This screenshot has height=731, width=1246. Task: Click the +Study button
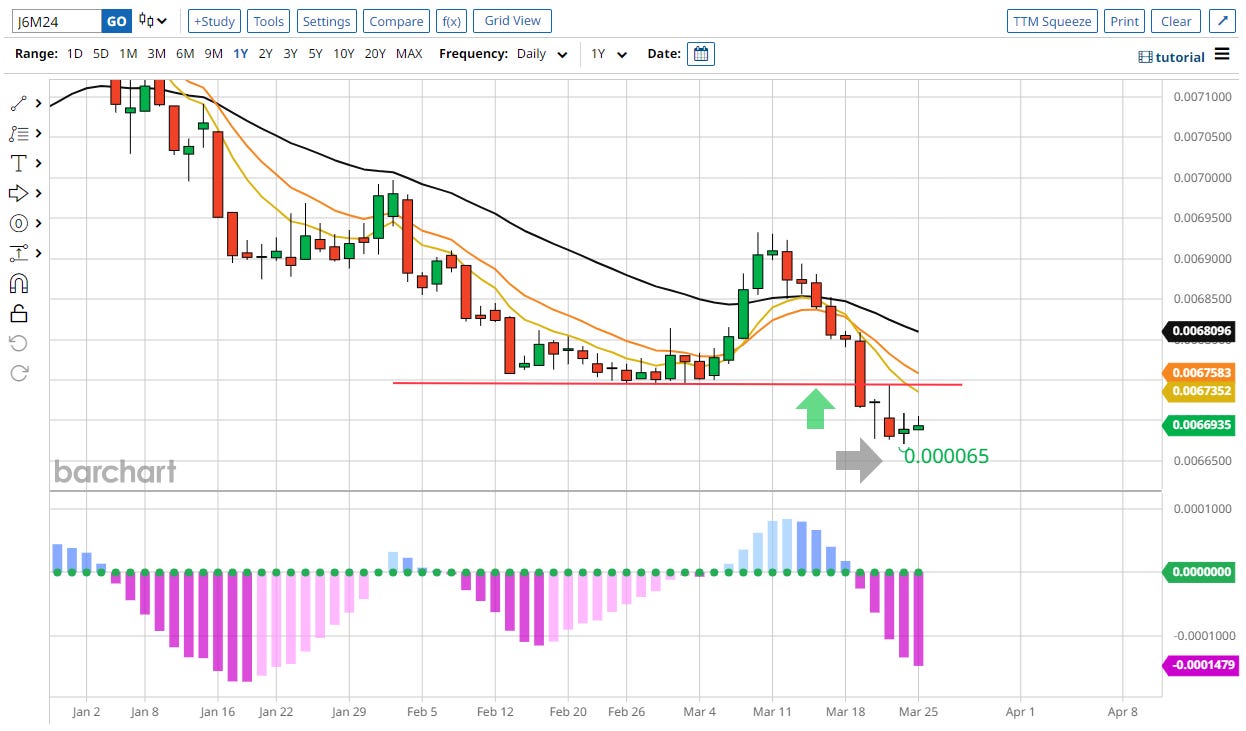[214, 21]
